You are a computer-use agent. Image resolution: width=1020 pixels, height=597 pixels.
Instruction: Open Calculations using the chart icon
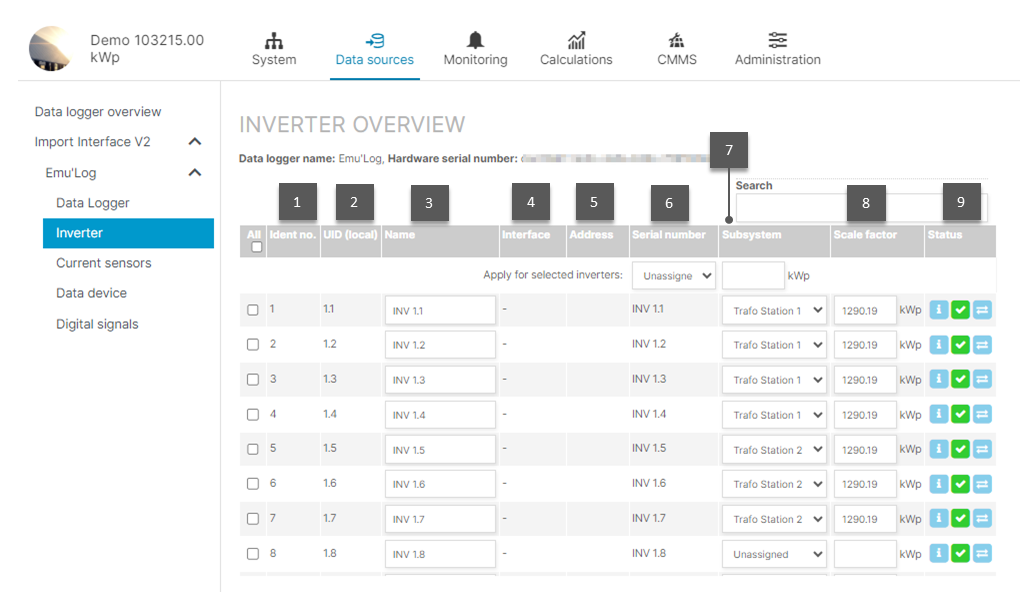[576, 42]
